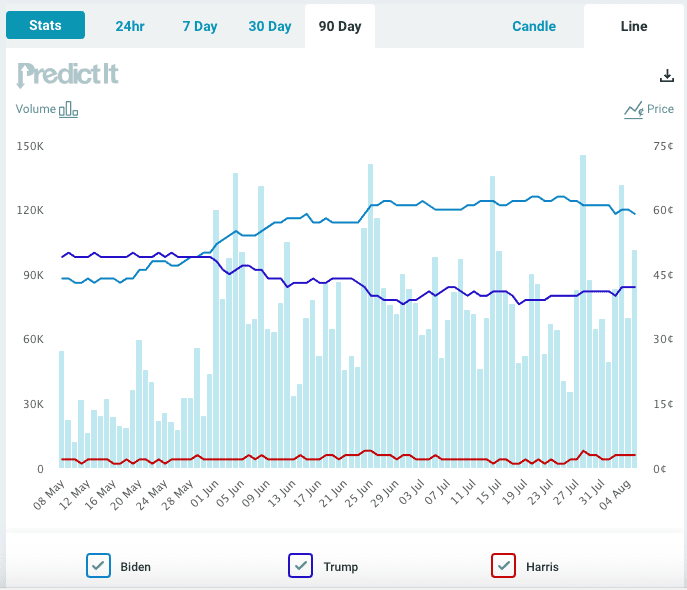Show the 30 Day range
This screenshot has height=590, width=687.
[270, 26]
